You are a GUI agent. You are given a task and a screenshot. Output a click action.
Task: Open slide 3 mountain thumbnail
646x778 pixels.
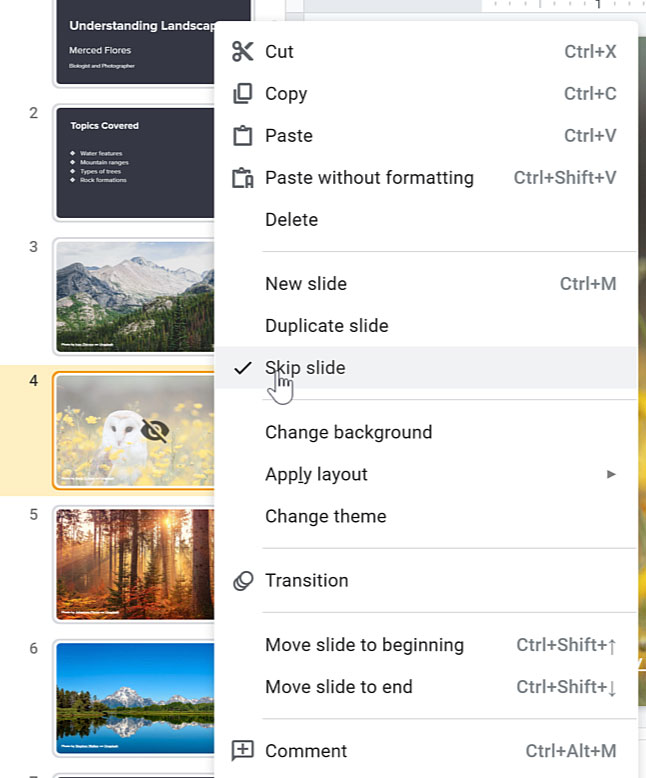coord(136,296)
